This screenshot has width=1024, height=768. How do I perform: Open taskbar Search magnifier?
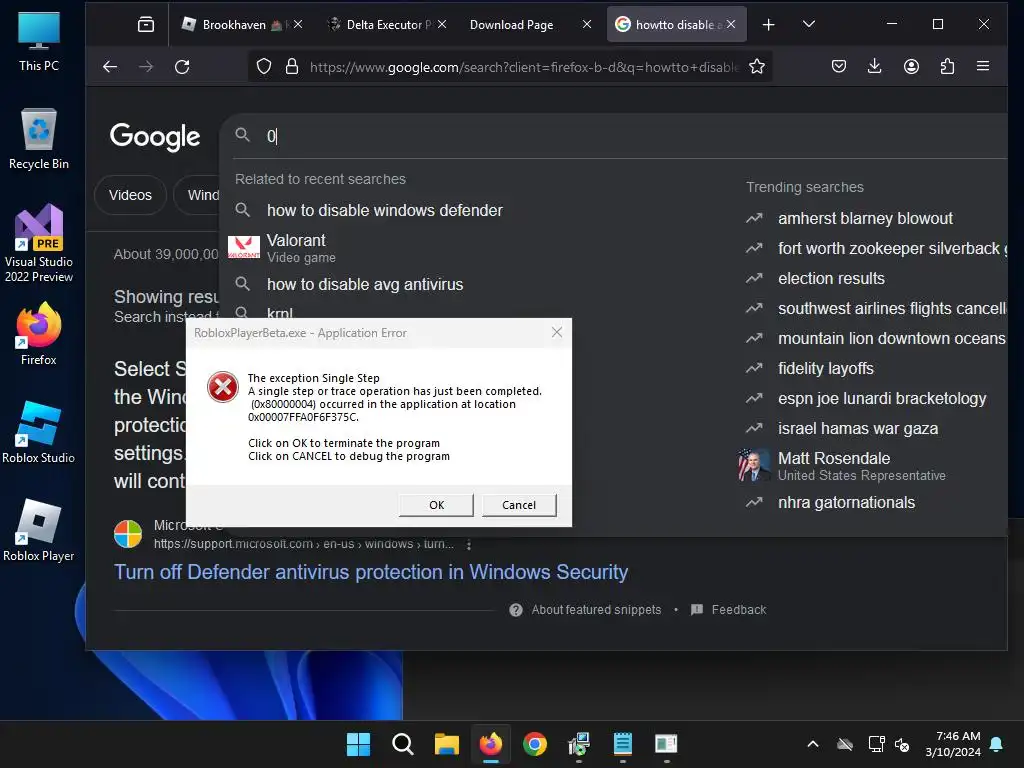point(402,744)
